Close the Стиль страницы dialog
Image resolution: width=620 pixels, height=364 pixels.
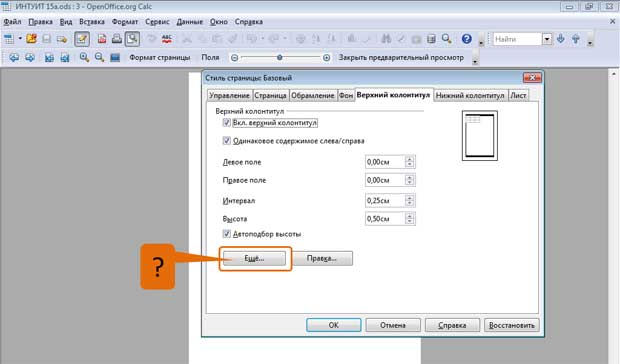pos(532,77)
